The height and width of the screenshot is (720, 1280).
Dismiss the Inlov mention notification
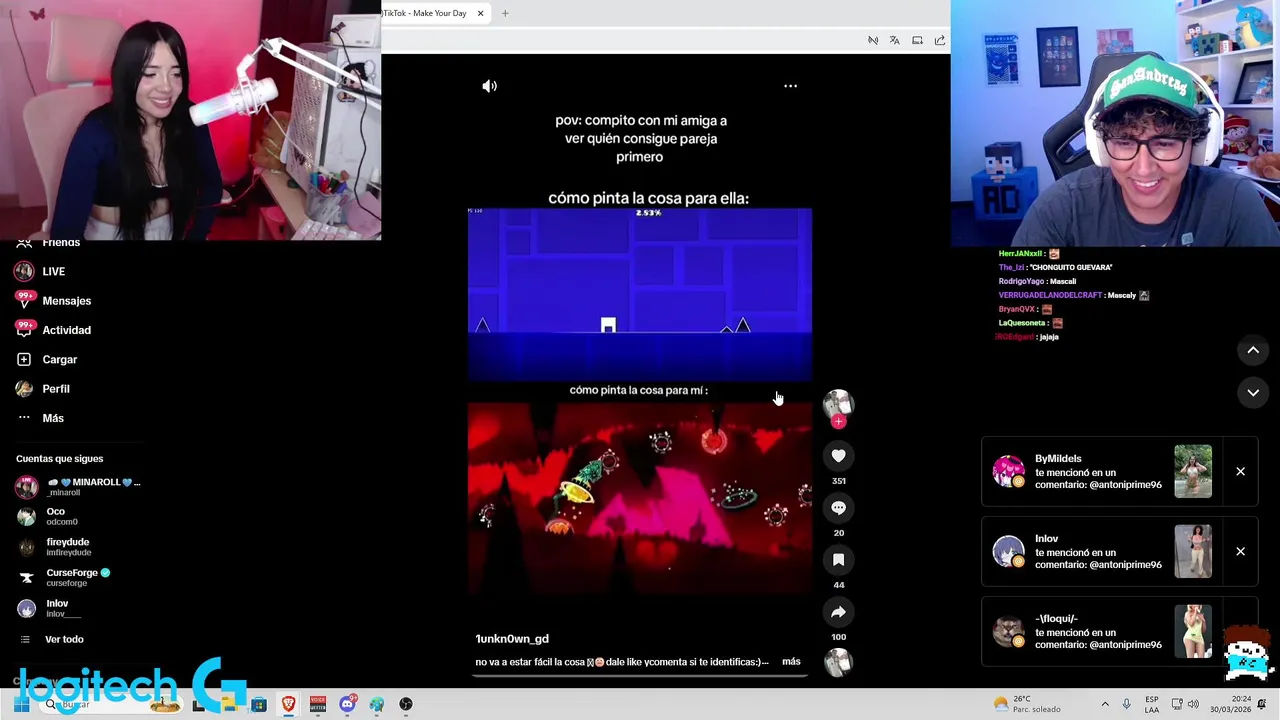click(1240, 551)
